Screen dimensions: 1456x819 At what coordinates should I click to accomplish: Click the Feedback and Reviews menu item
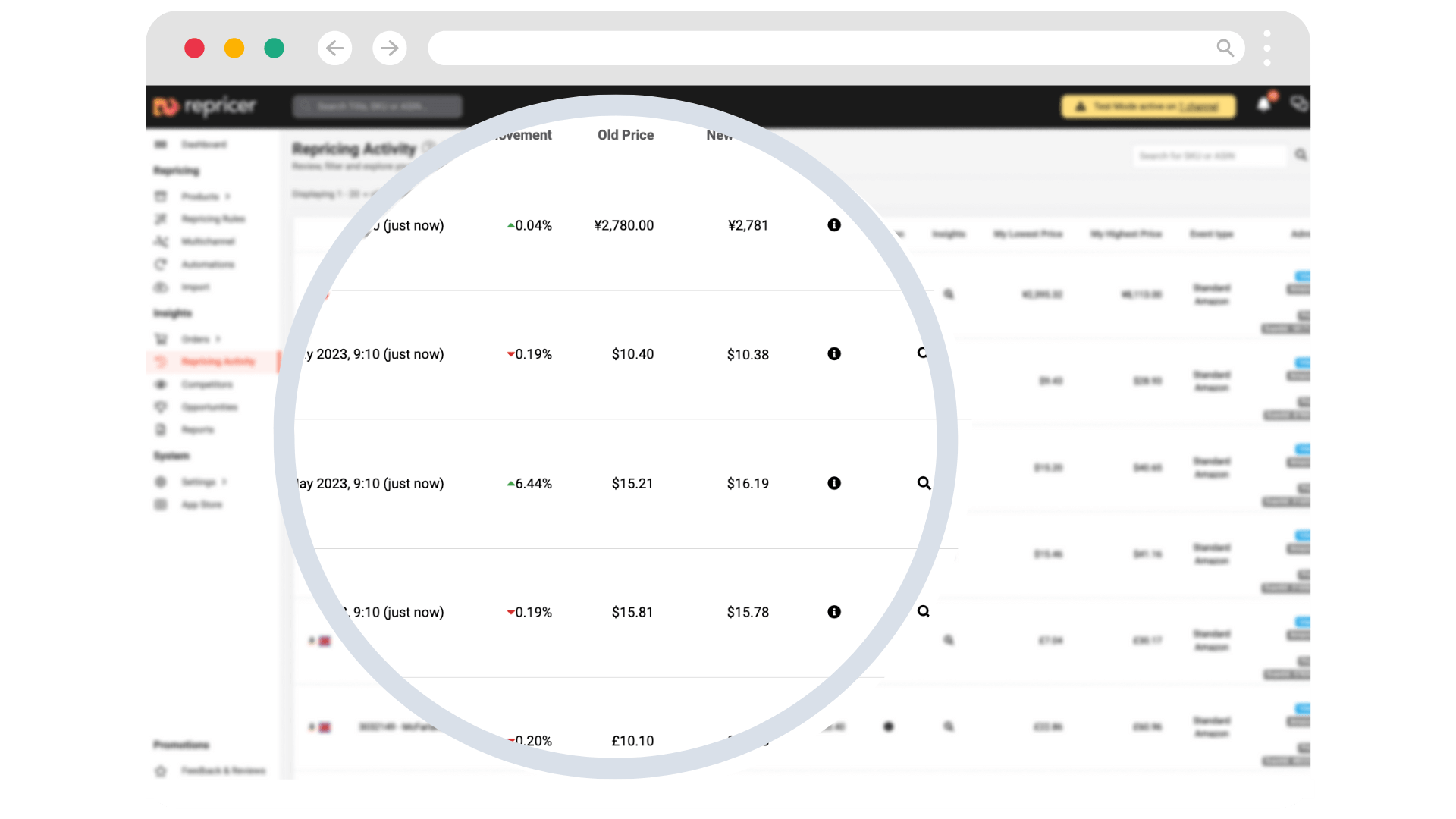[222, 770]
